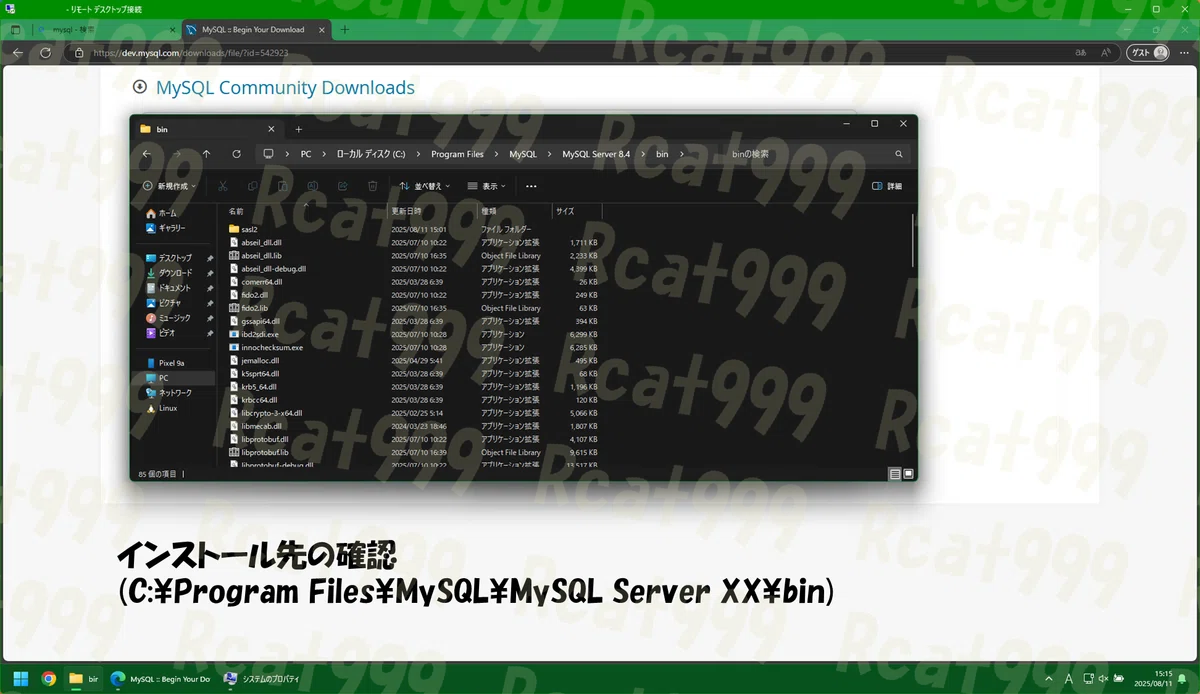Open MySQL Community Downloads link
This screenshot has width=1200, height=694.
(285, 88)
